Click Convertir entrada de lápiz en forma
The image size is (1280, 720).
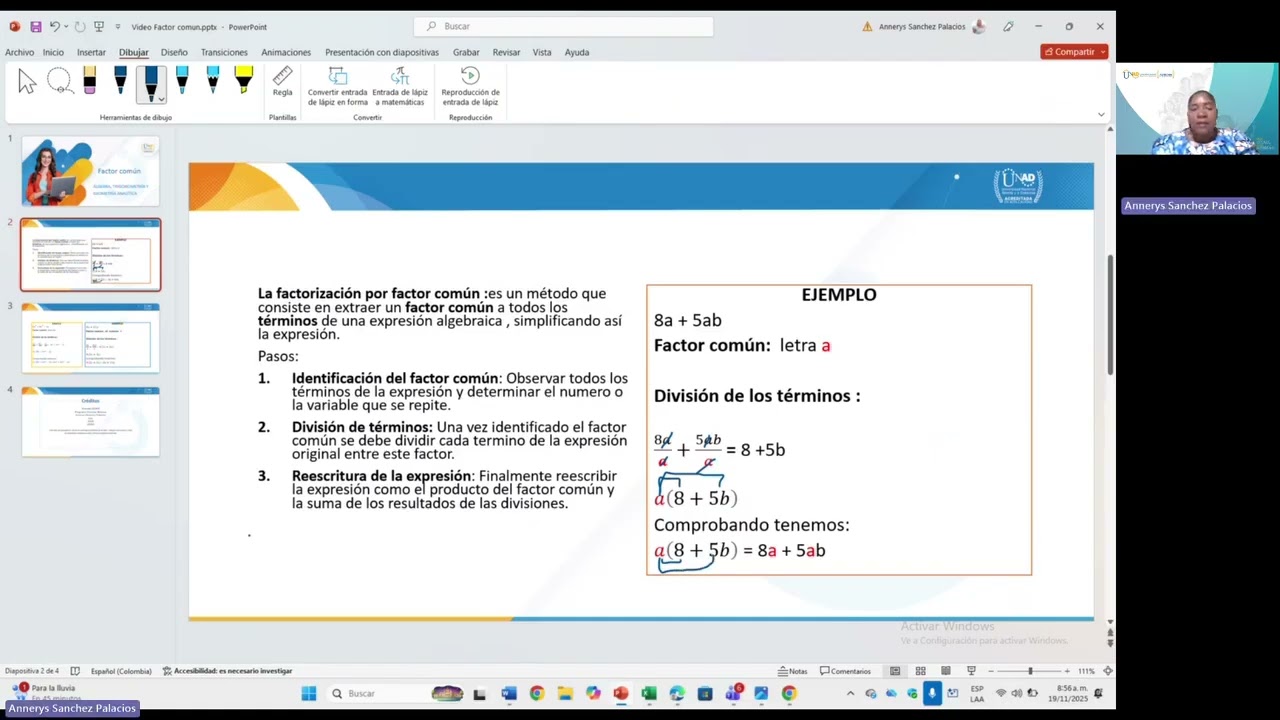click(338, 86)
